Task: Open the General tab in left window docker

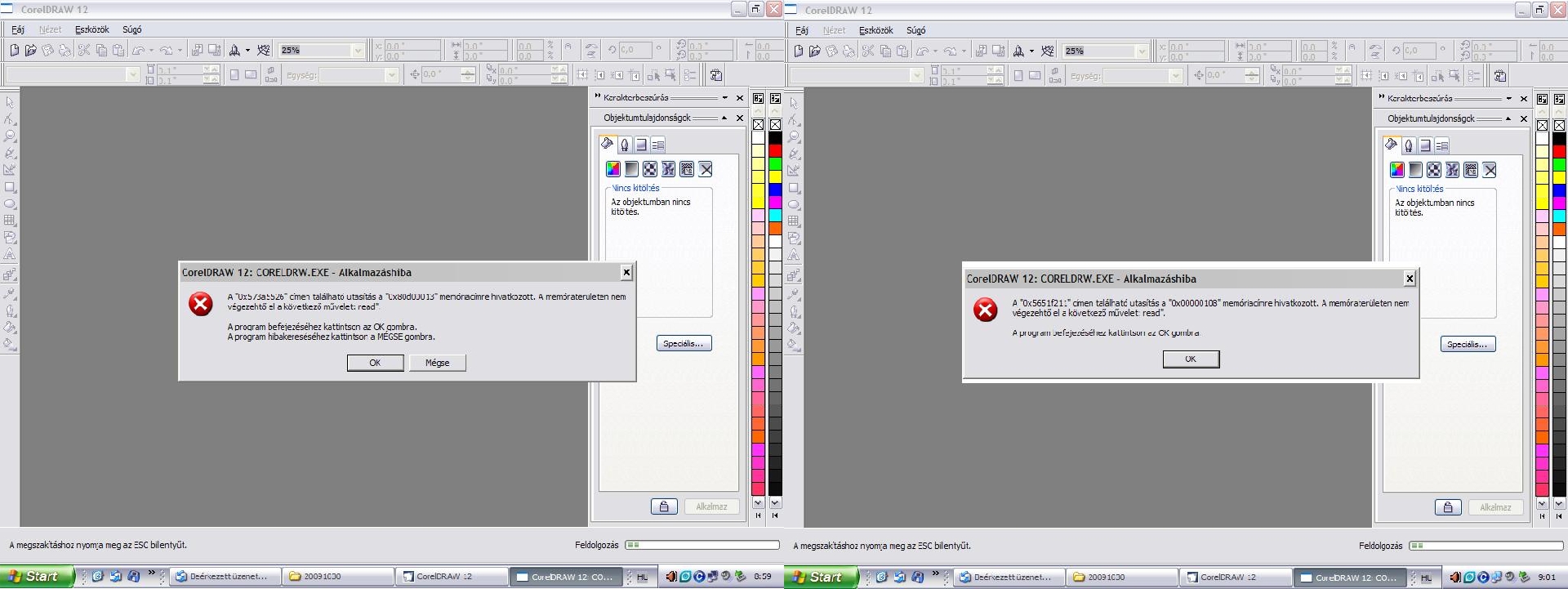Action: tap(641, 145)
